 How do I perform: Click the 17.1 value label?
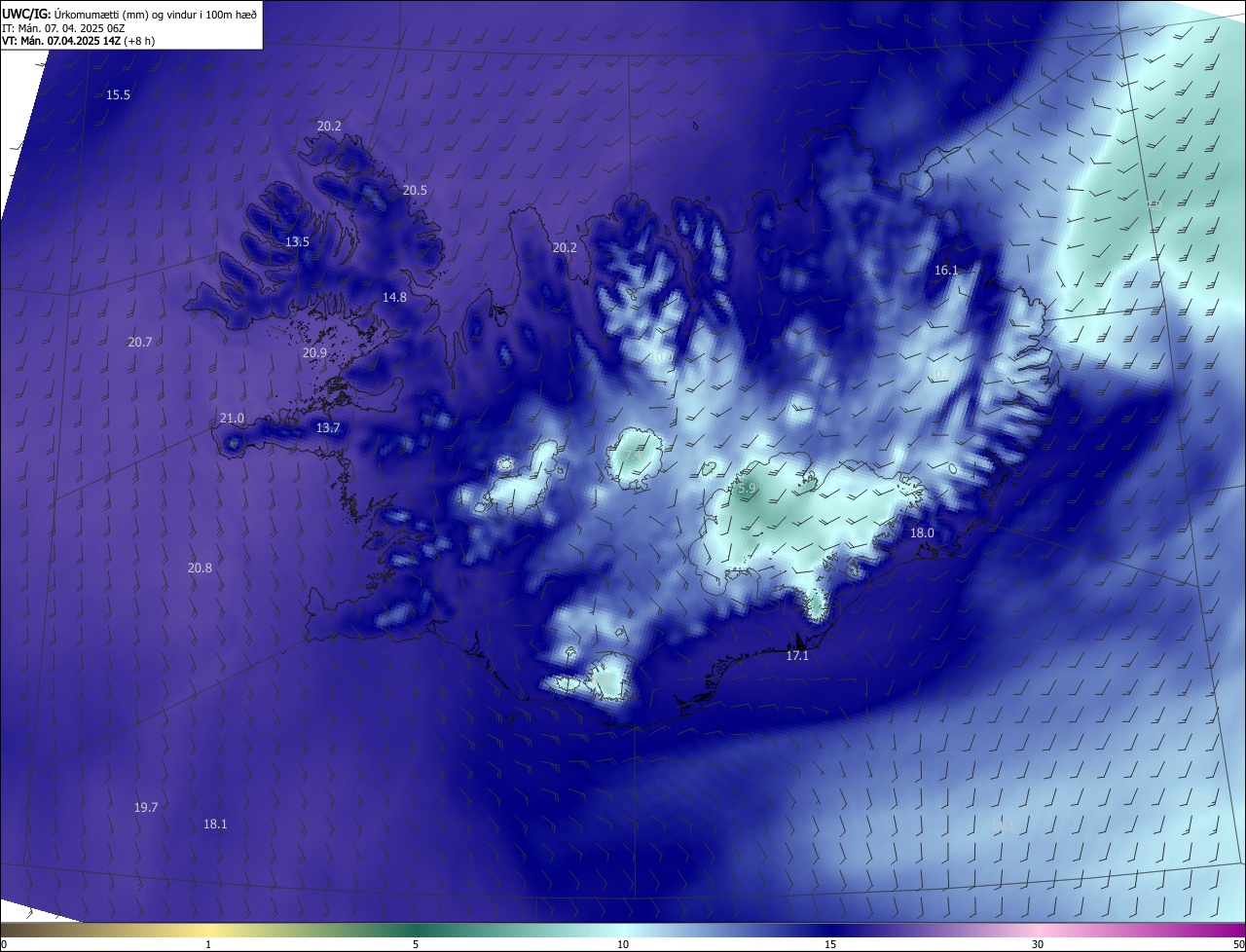797,656
